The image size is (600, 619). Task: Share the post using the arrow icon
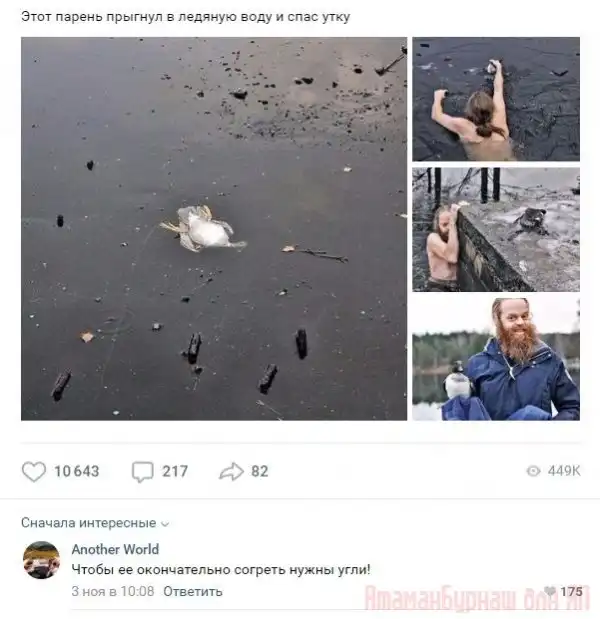point(231,471)
